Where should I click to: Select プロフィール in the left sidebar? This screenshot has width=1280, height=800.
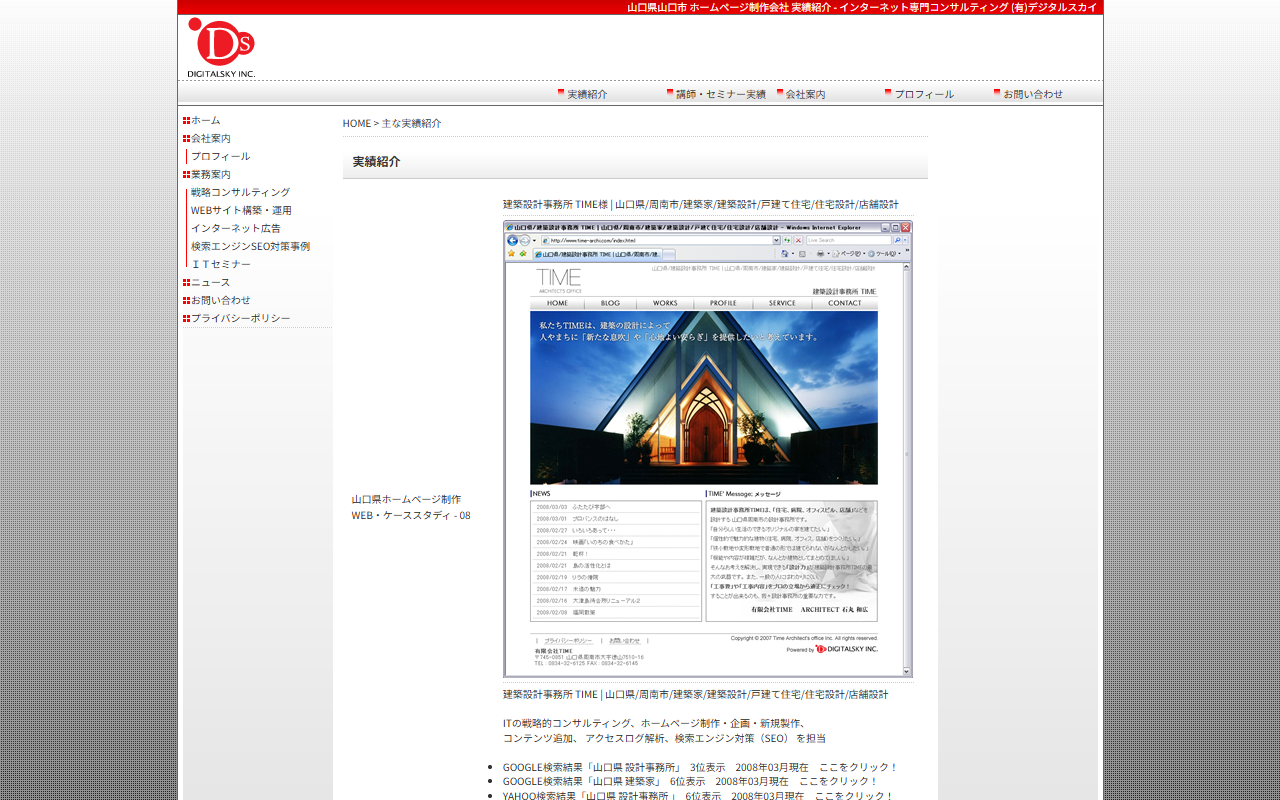pyautogui.click(x=221, y=156)
